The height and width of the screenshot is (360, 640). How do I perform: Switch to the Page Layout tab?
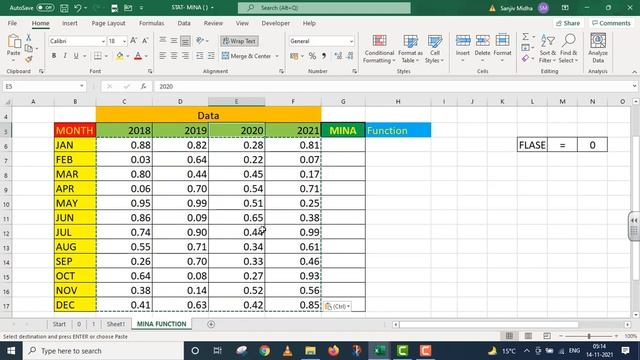tap(108, 23)
